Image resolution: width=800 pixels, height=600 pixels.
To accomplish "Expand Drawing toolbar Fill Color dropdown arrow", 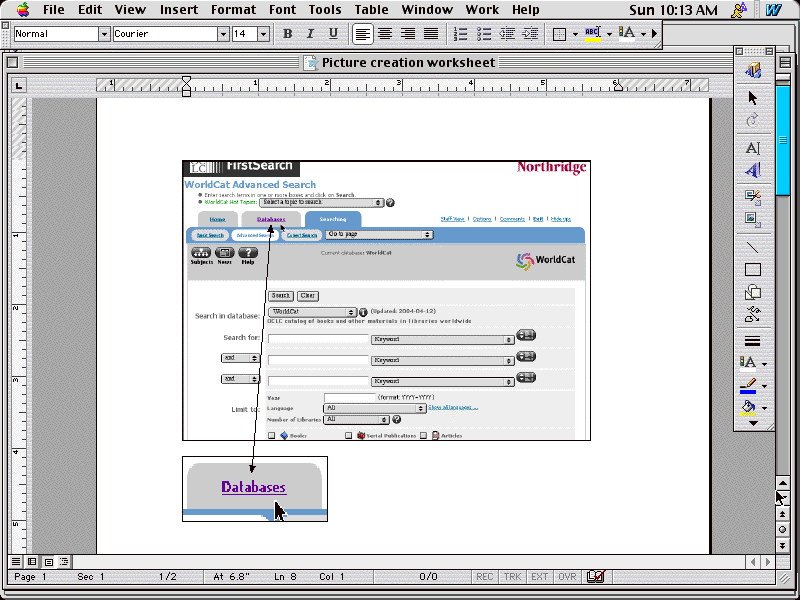I will click(x=764, y=408).
